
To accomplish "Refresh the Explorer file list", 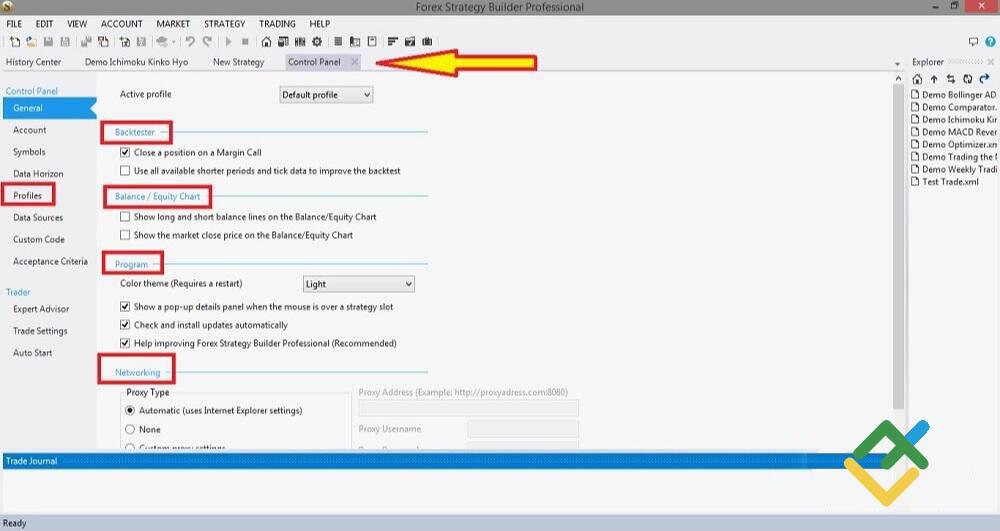I will [x=967, y=79].
